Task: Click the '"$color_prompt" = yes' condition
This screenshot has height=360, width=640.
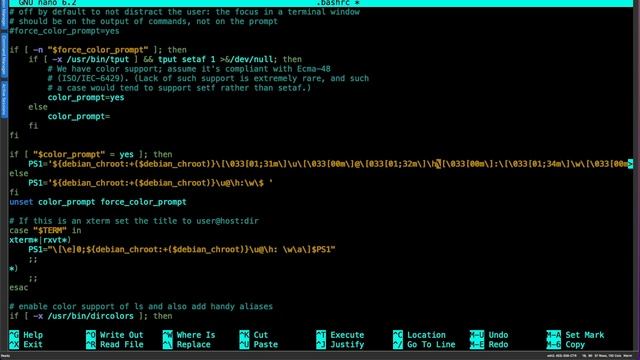Action: coord(83,155)
